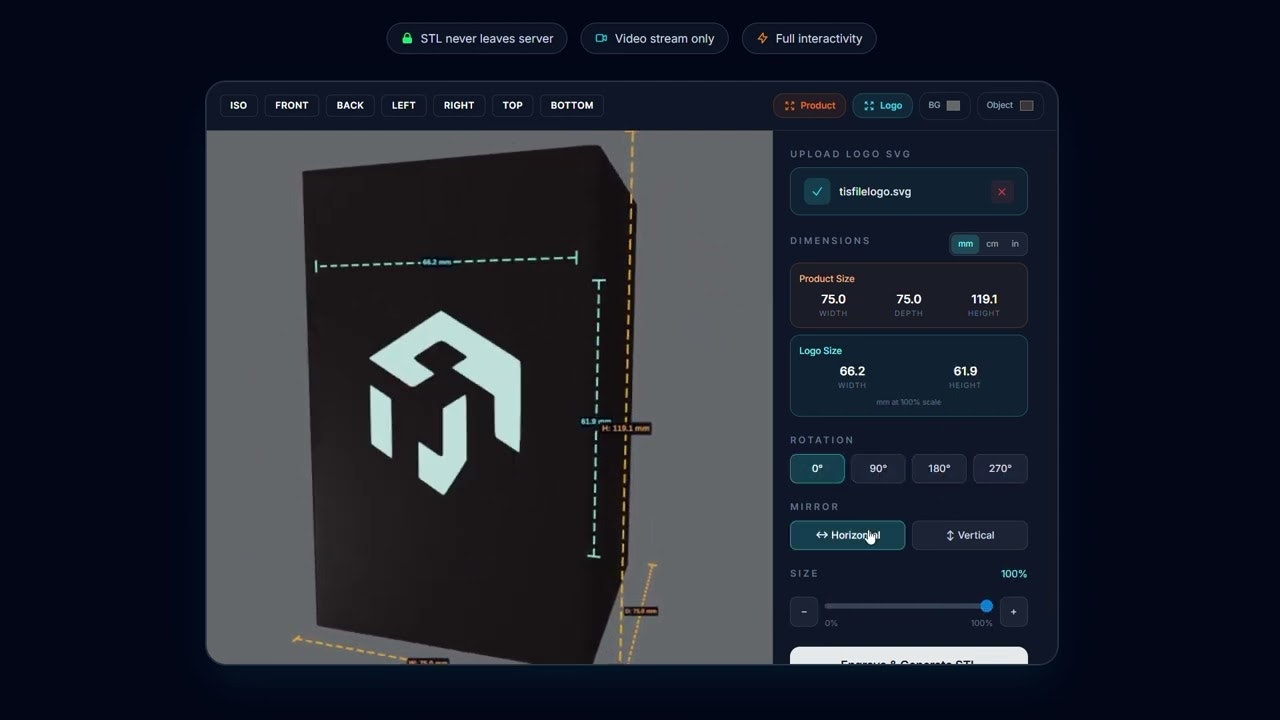The image size is (1280, 720).
Task: Select in as dimension unit
Action: (x=1015, y=244)
